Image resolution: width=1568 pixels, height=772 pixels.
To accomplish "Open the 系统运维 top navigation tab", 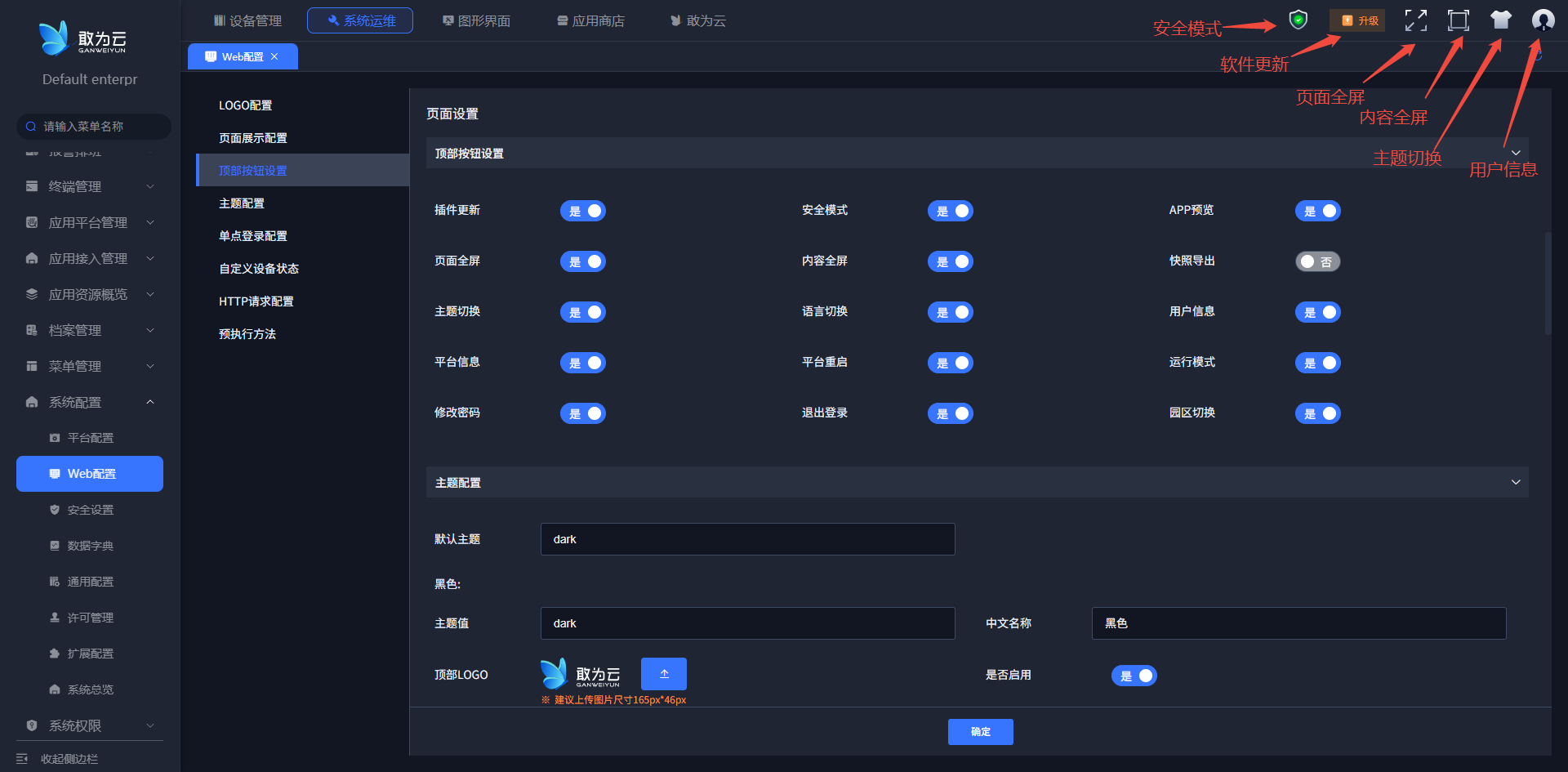I will (360, 20).
